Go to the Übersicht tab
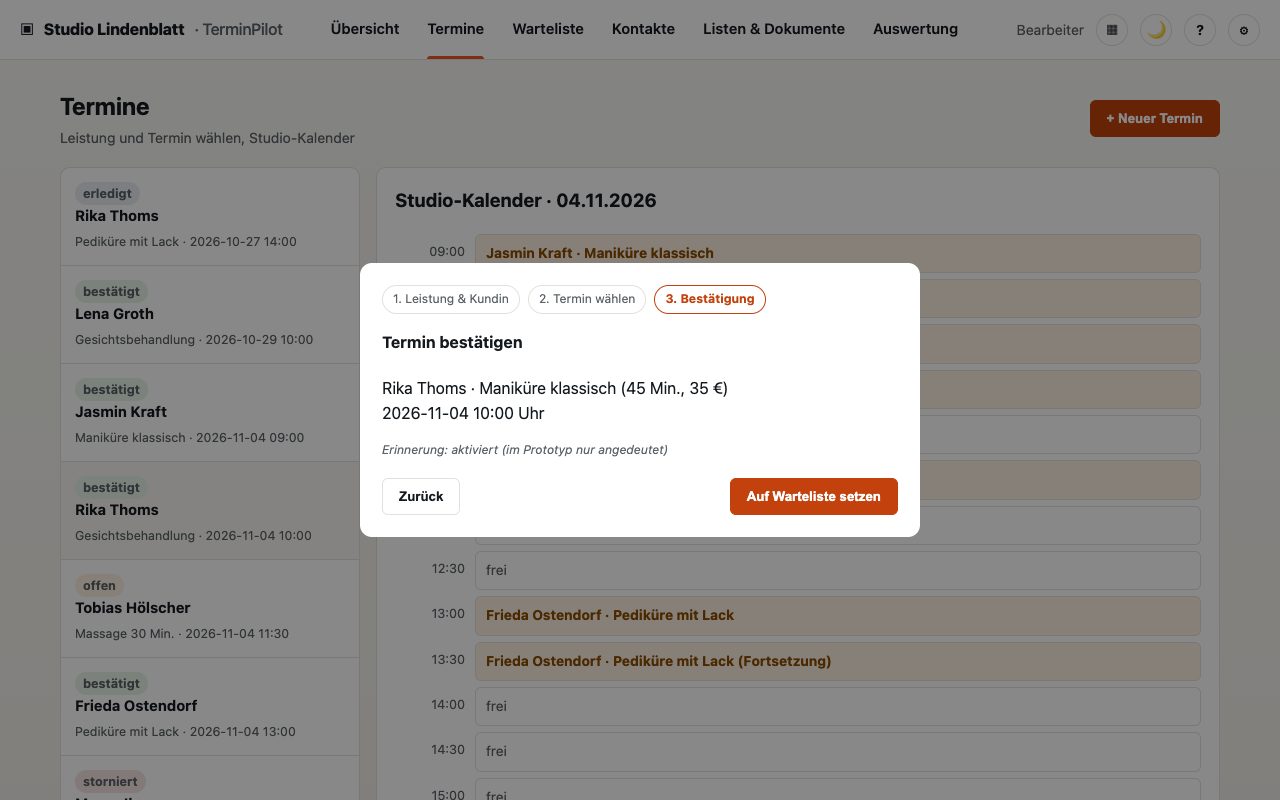This screenshot has height=800, width=1280. coord(365,29)
